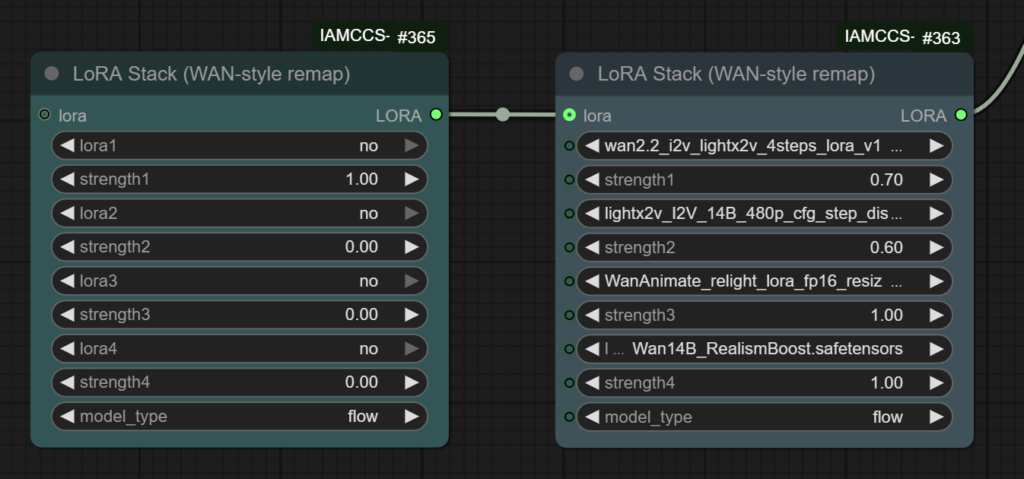Image resolution: width=1024 pixels, height=479 pixels.
Task: Increase strength4 in node #365 with right arrow
Action: pos(411,383)
